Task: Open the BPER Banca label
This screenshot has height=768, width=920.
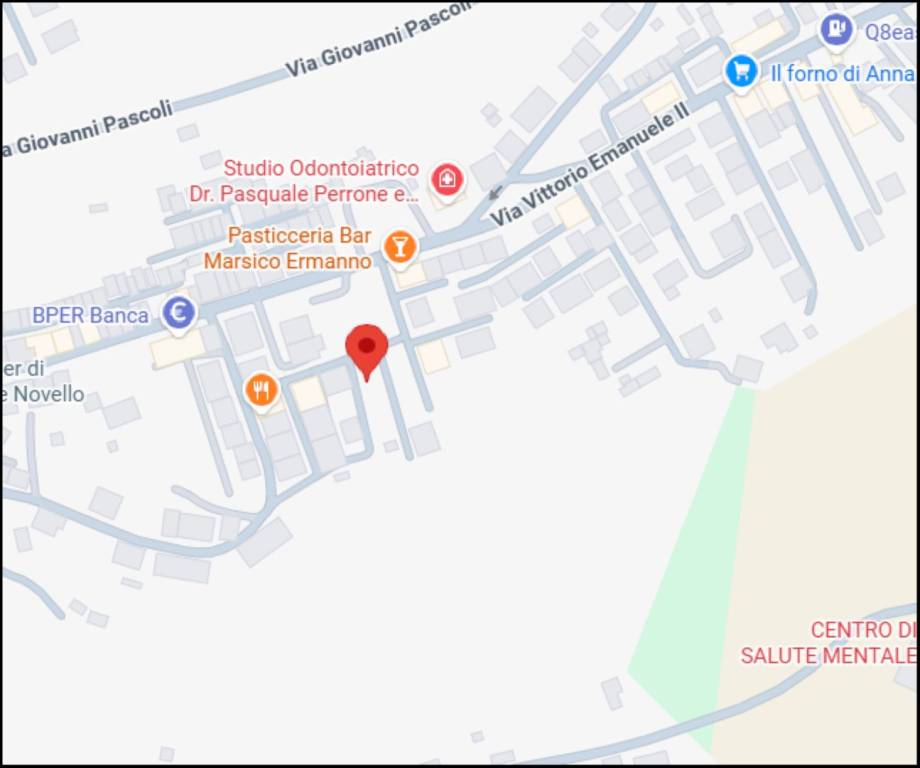Action: coord(90,315)
